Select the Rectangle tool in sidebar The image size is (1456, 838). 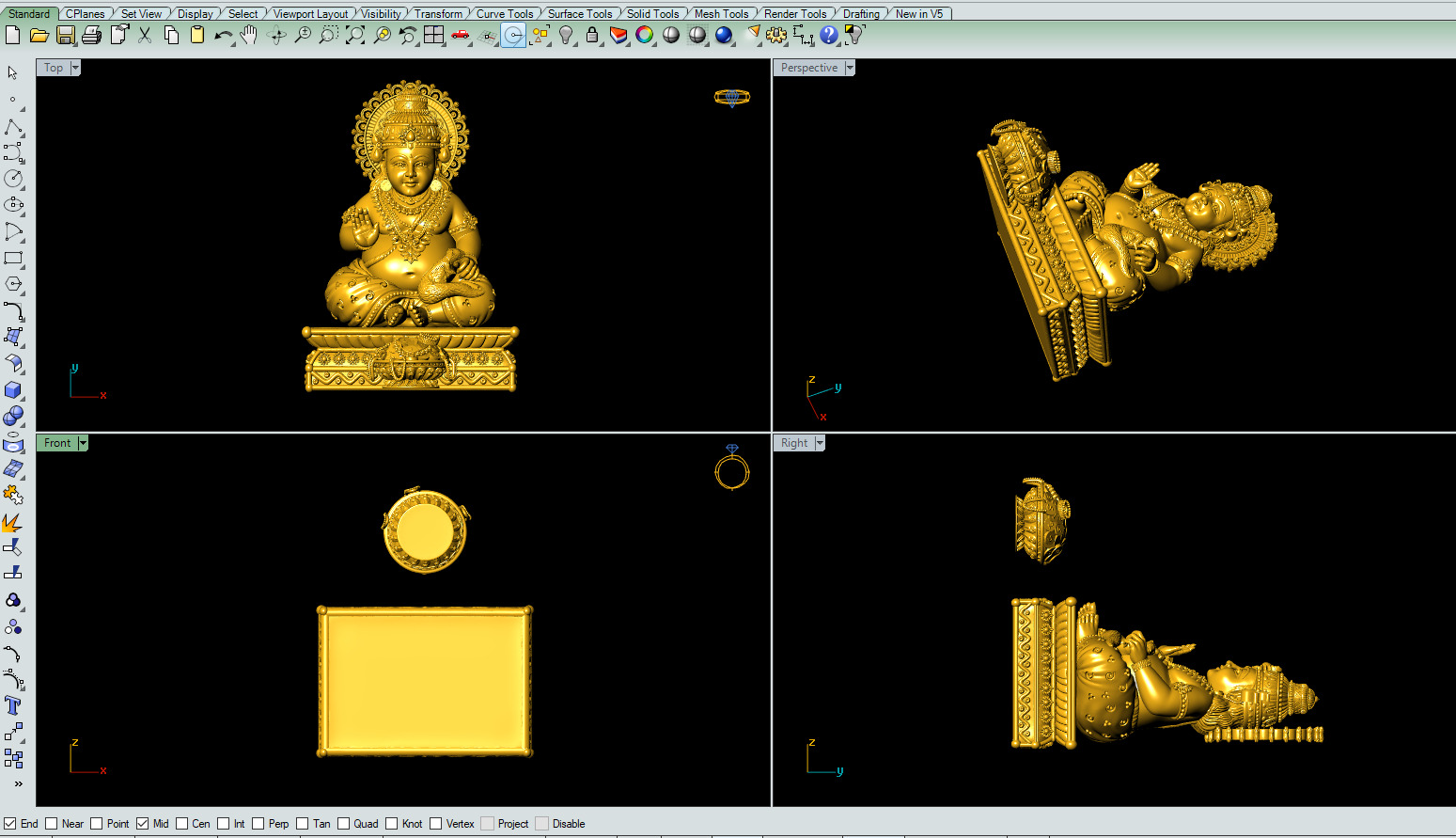pyautogui.click(x=13, y=258)
